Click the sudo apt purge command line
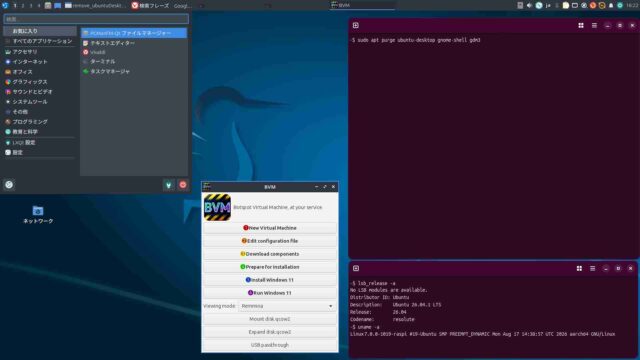This screenshot has width=640, height=360. coord(416,40)
